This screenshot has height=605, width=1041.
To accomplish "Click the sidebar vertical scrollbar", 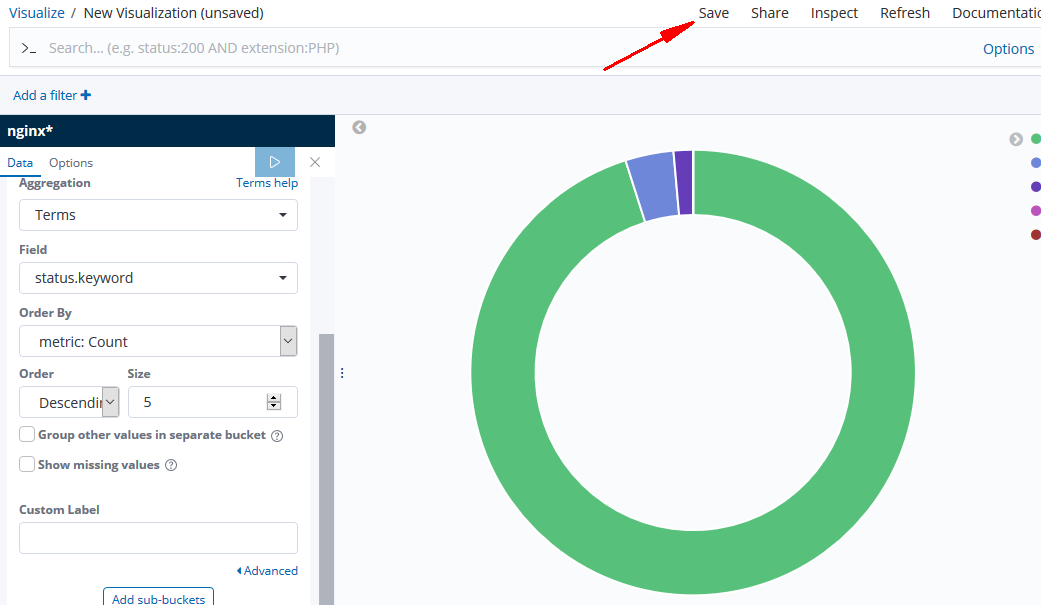I will click(326, 469).
